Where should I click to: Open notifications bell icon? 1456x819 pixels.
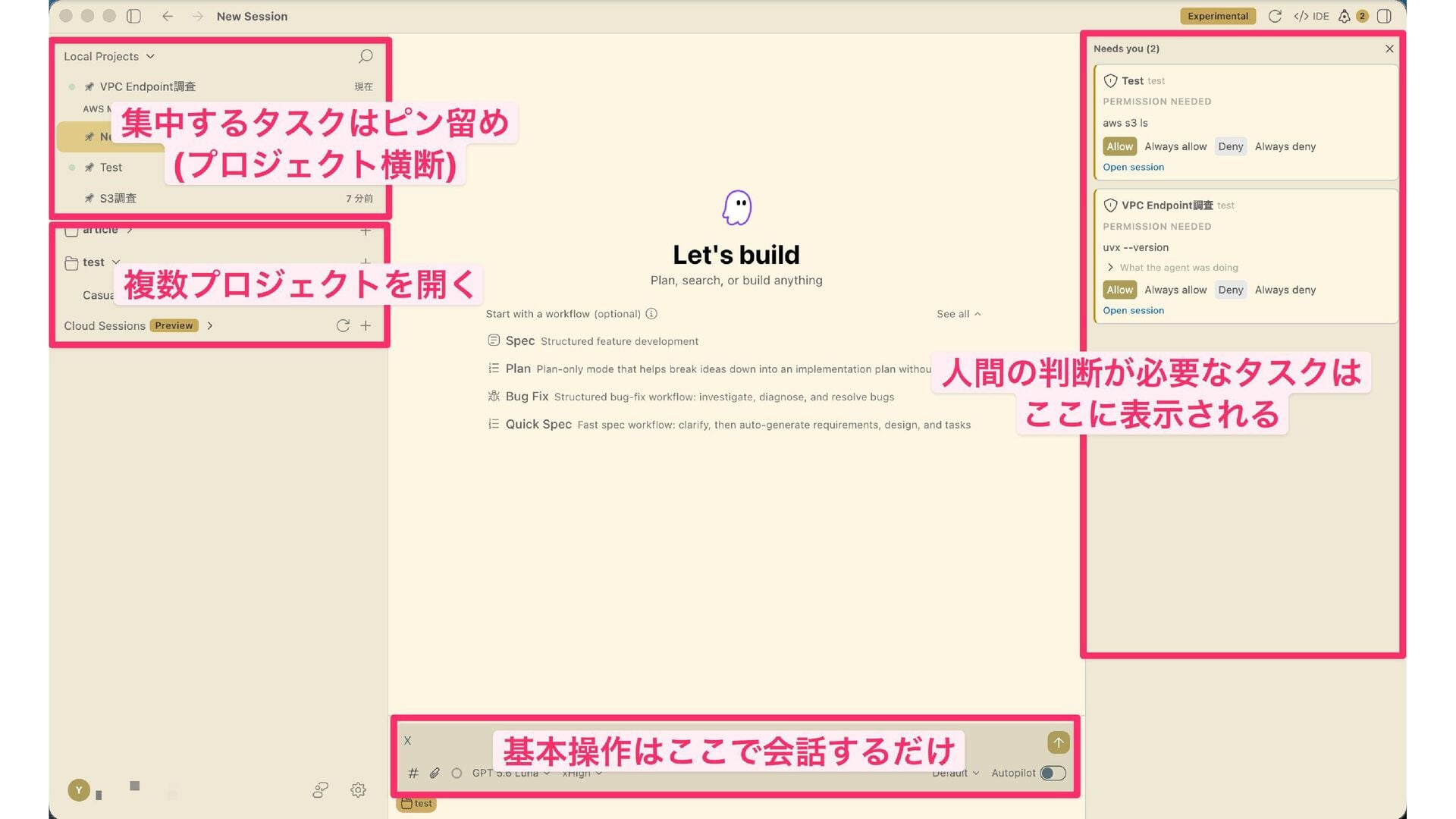(1345, 16)
